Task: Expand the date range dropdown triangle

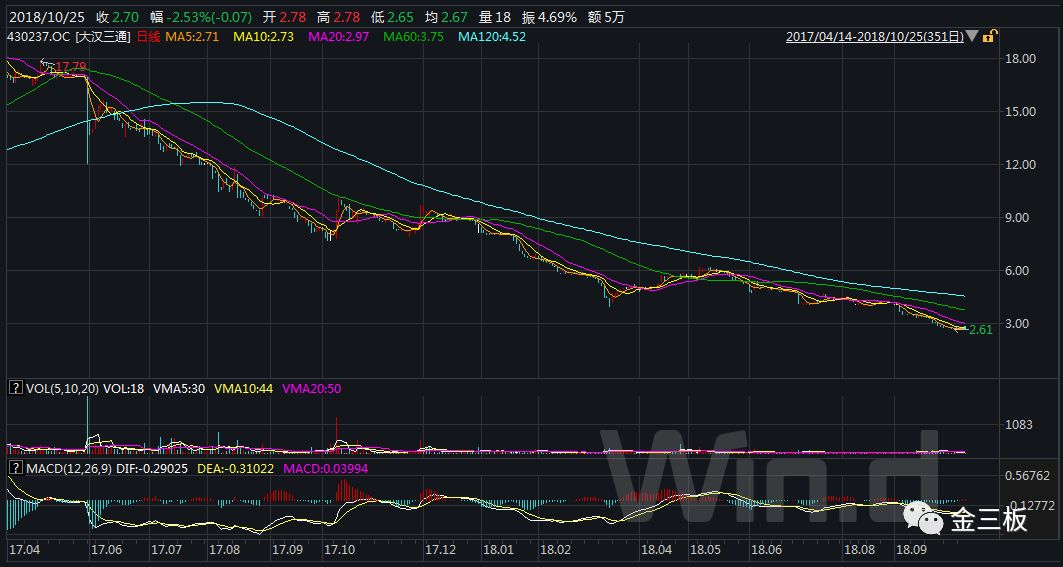Action: click(973, 37)
